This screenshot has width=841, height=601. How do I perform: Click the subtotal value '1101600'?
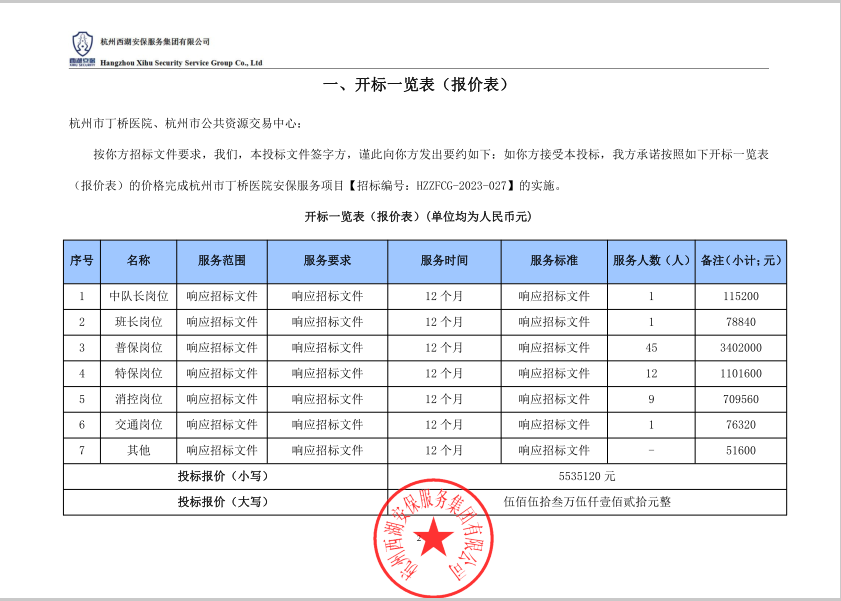(x=741, y=373)
